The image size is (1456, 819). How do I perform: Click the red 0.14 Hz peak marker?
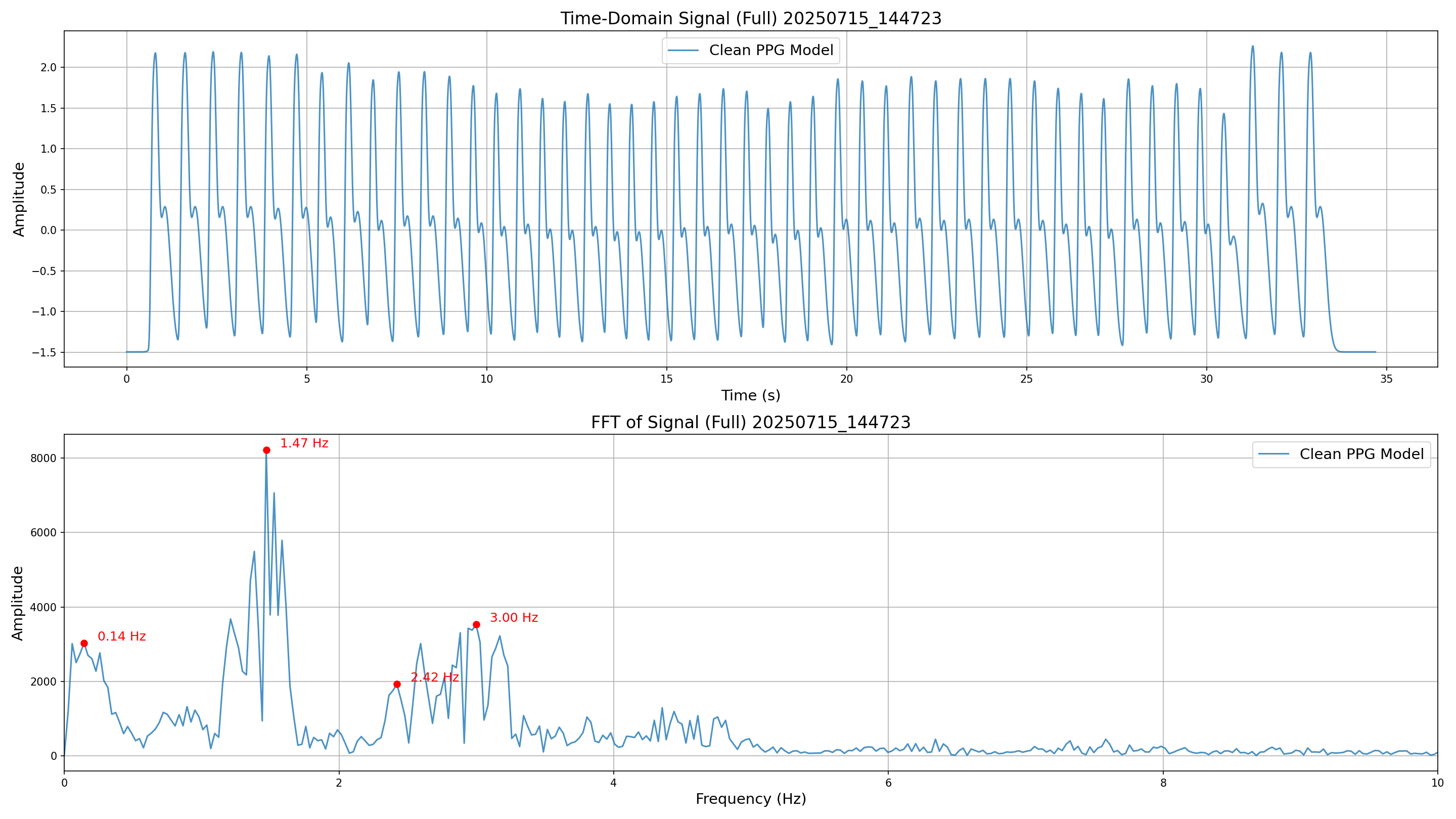tap(84, 643)
